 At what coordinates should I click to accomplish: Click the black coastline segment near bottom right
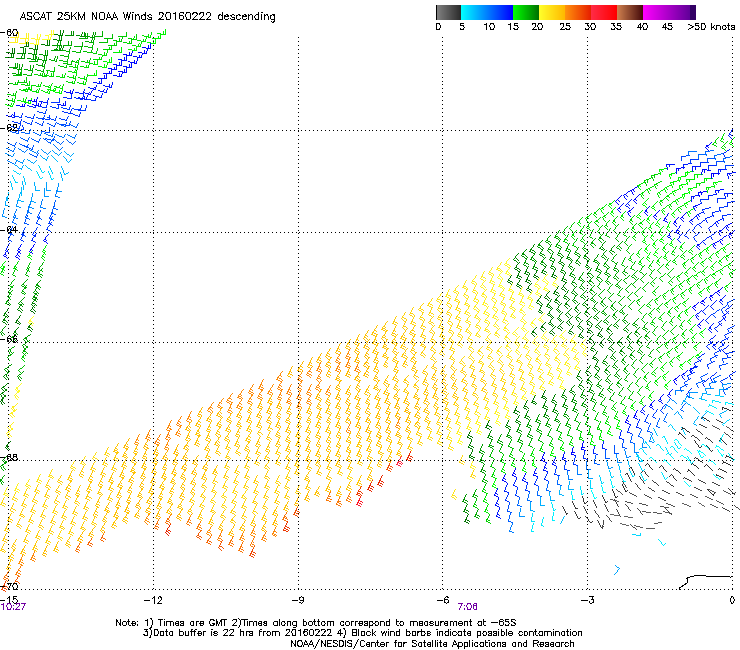(705, 582)
